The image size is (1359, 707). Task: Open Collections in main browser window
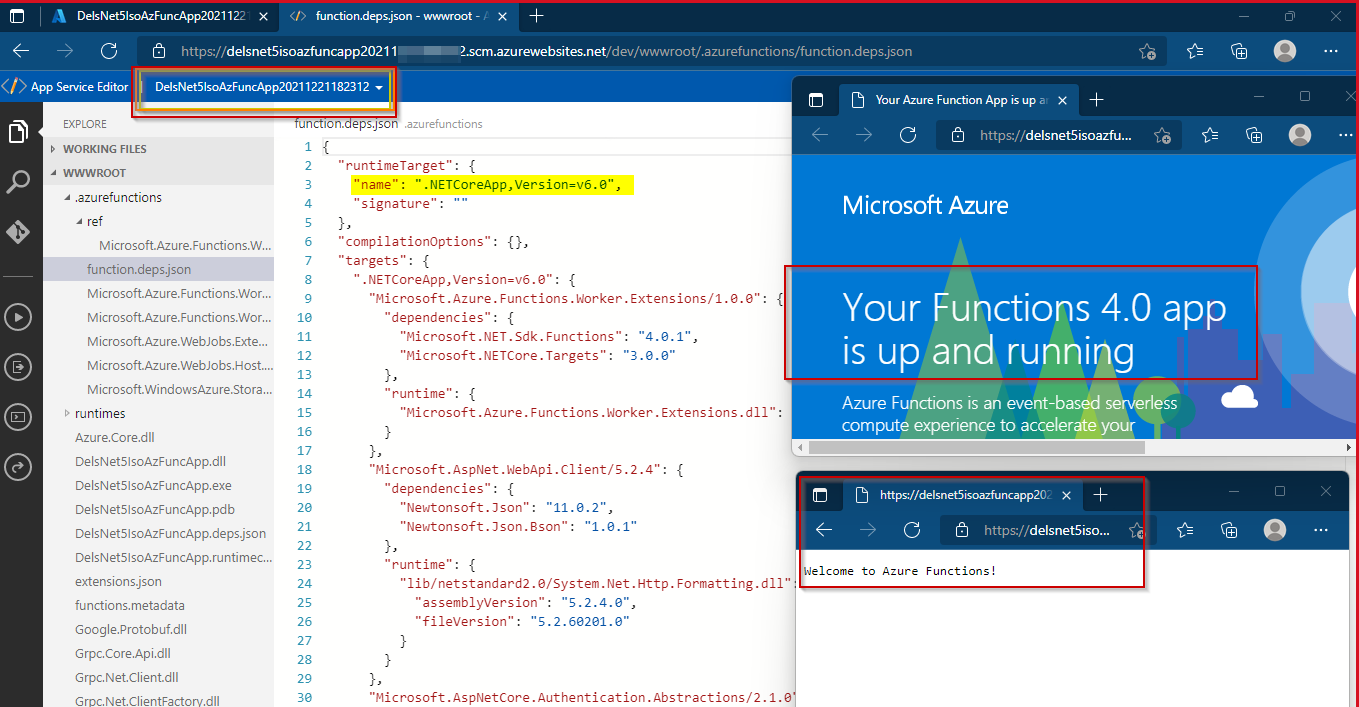click(1239, 52)
